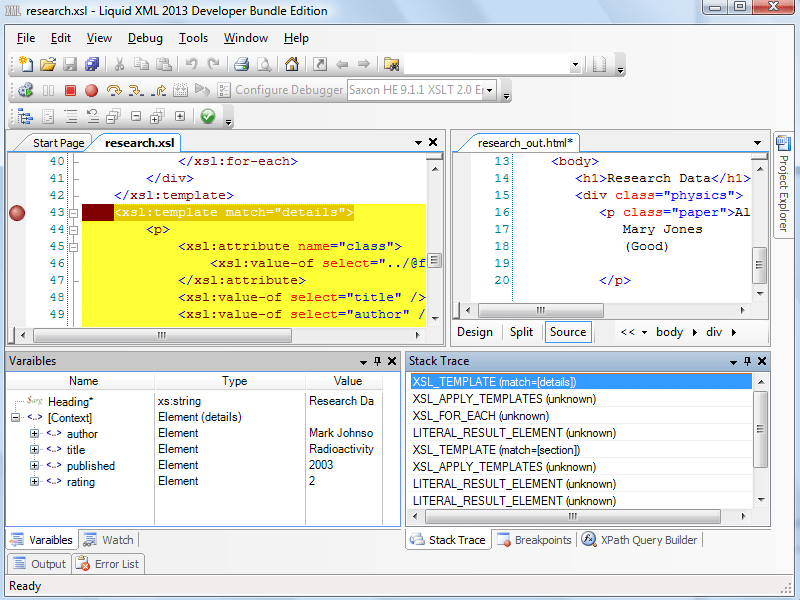Screen dimensions: 800x600
Task: Expand the author variable node
Action: 34,434
